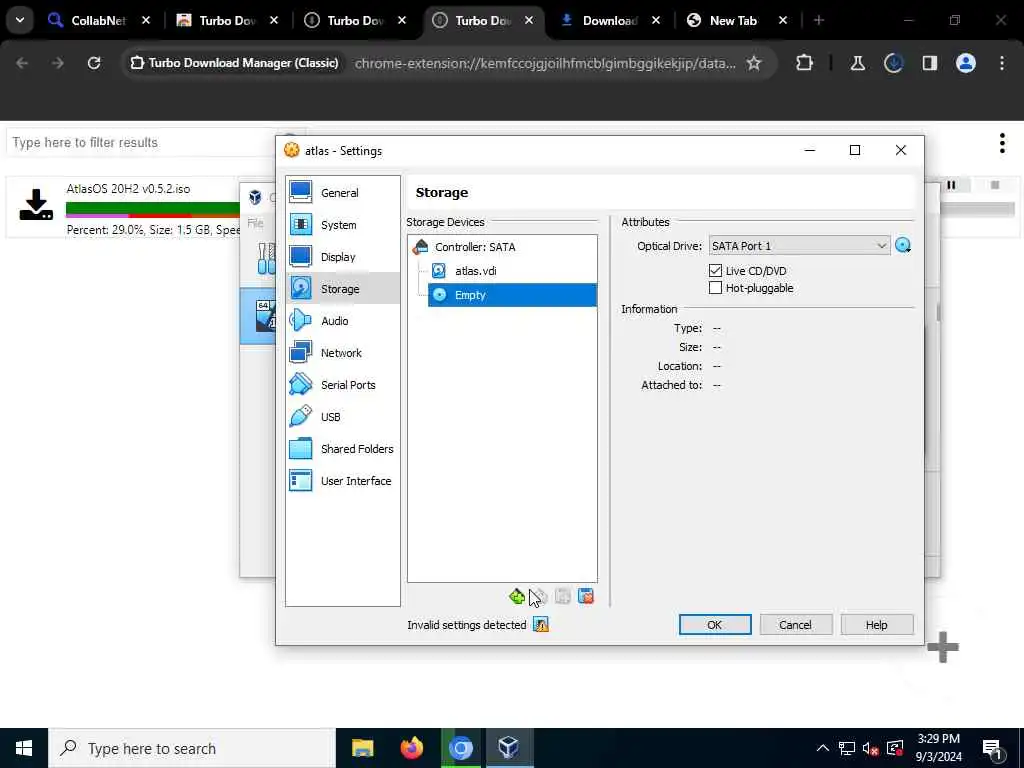
Task: Open File Explorer from taskbar
Action: coord(362,748)
